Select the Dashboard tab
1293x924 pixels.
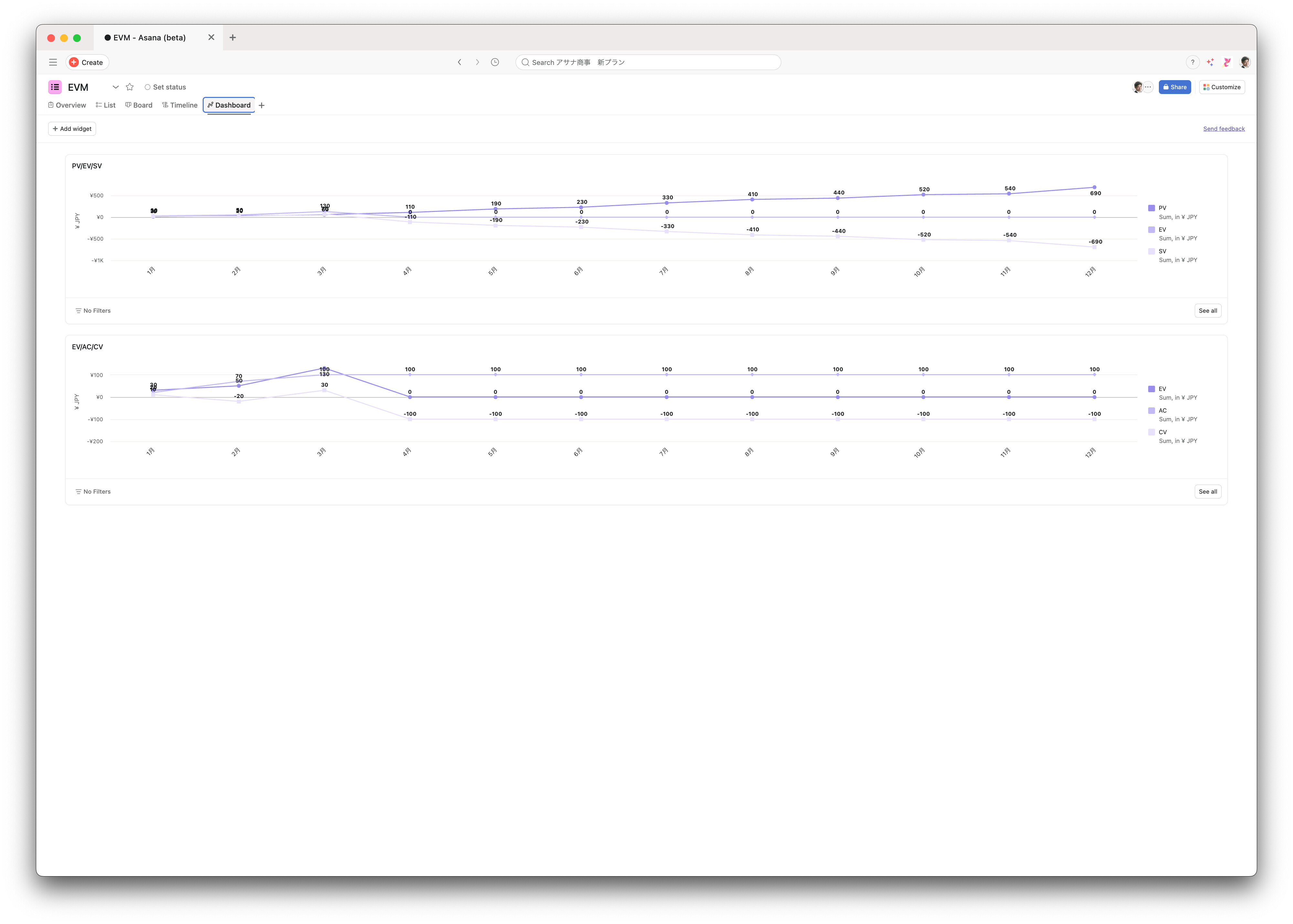tap(229, 105)
